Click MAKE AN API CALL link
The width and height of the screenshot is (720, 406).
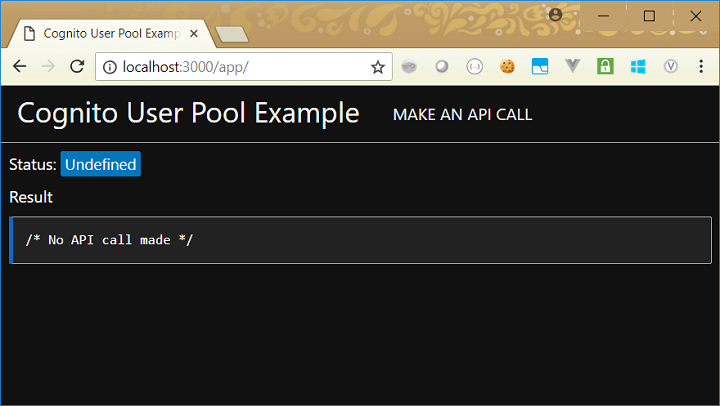pos(462,115)
